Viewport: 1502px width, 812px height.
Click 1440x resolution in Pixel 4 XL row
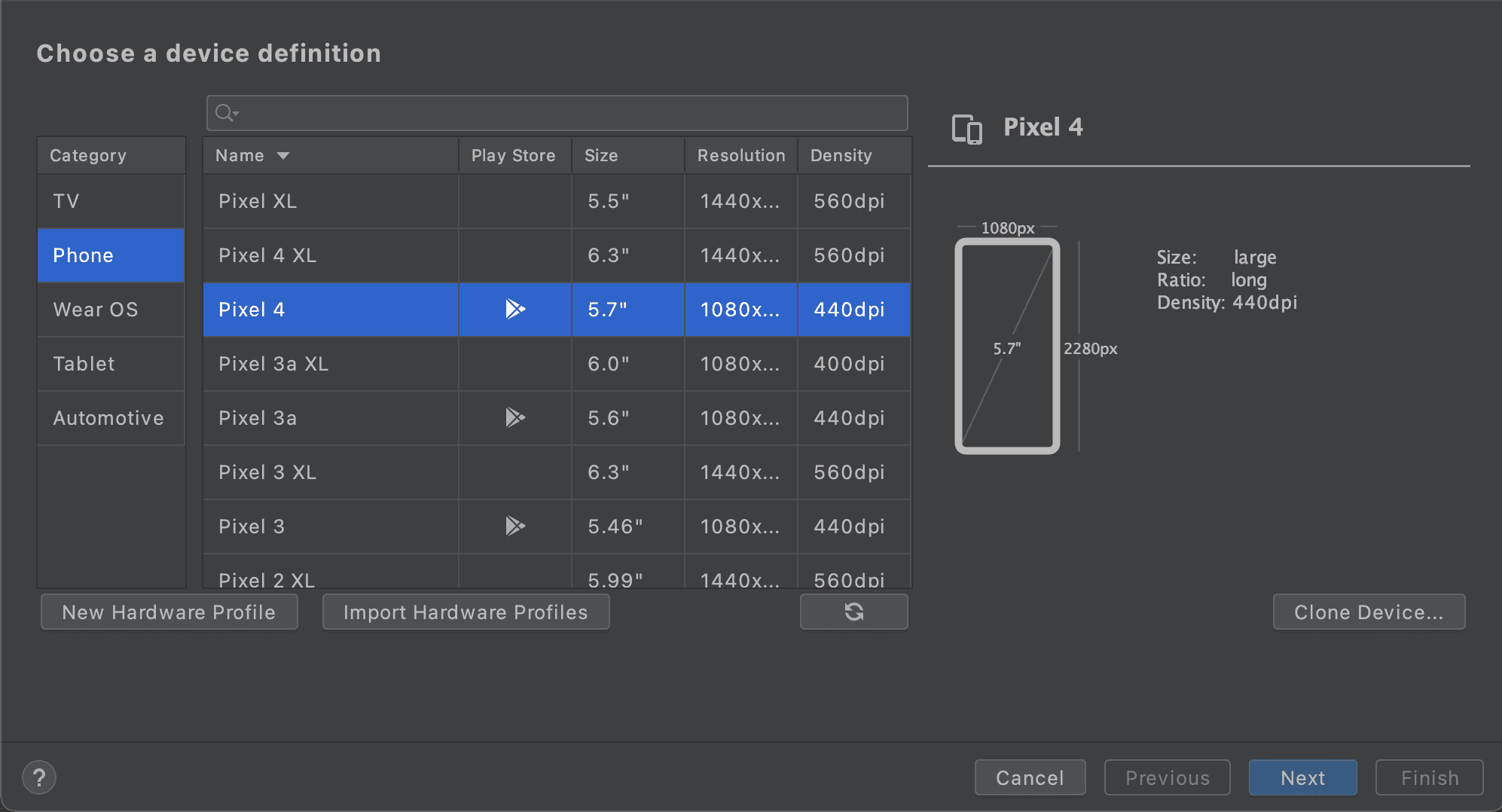740,255
